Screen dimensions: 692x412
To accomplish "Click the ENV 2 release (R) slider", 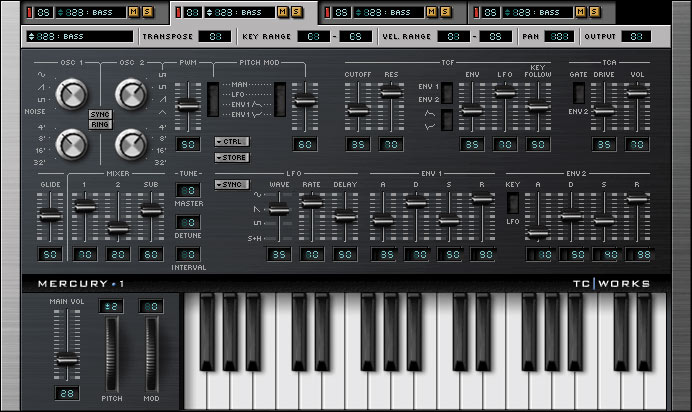I will (637, 217).
